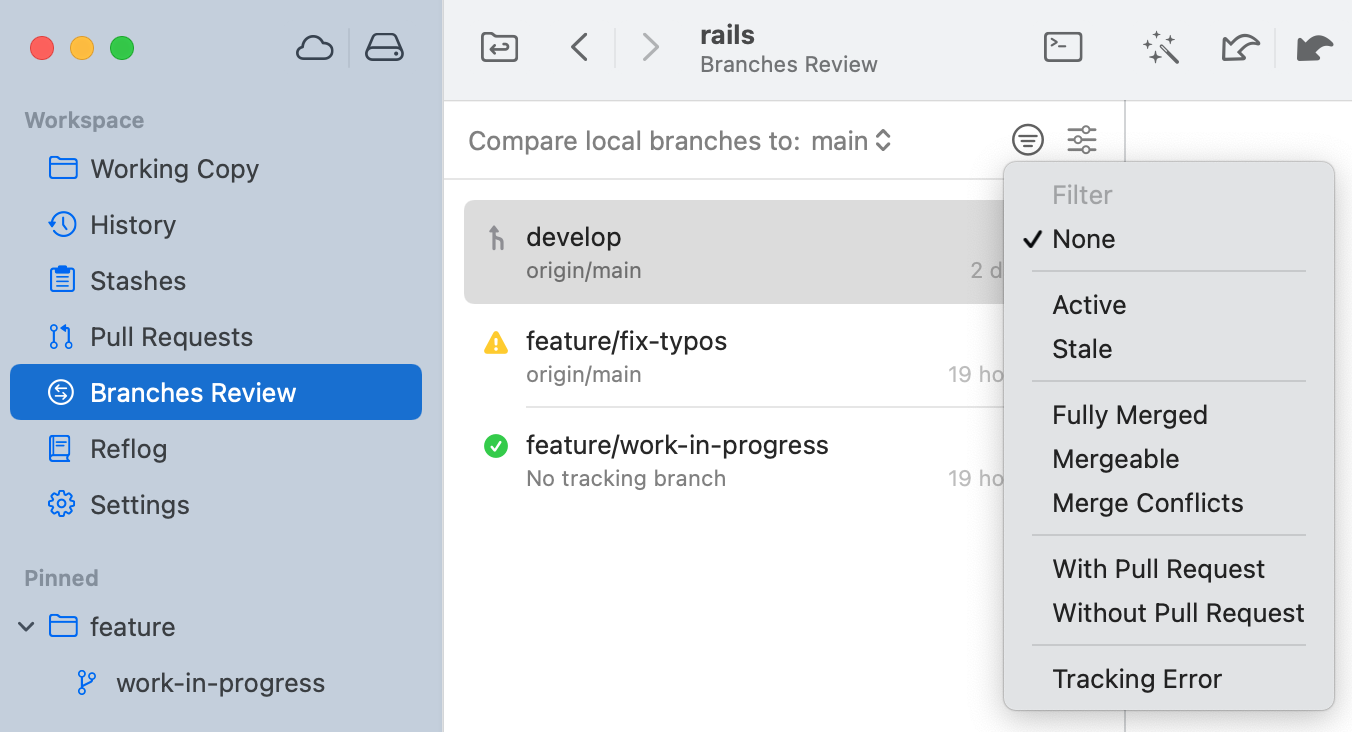The width and height of the screenshot is (1352, 732).
Task: Open the view options sliders icon
Action: 1082,140
